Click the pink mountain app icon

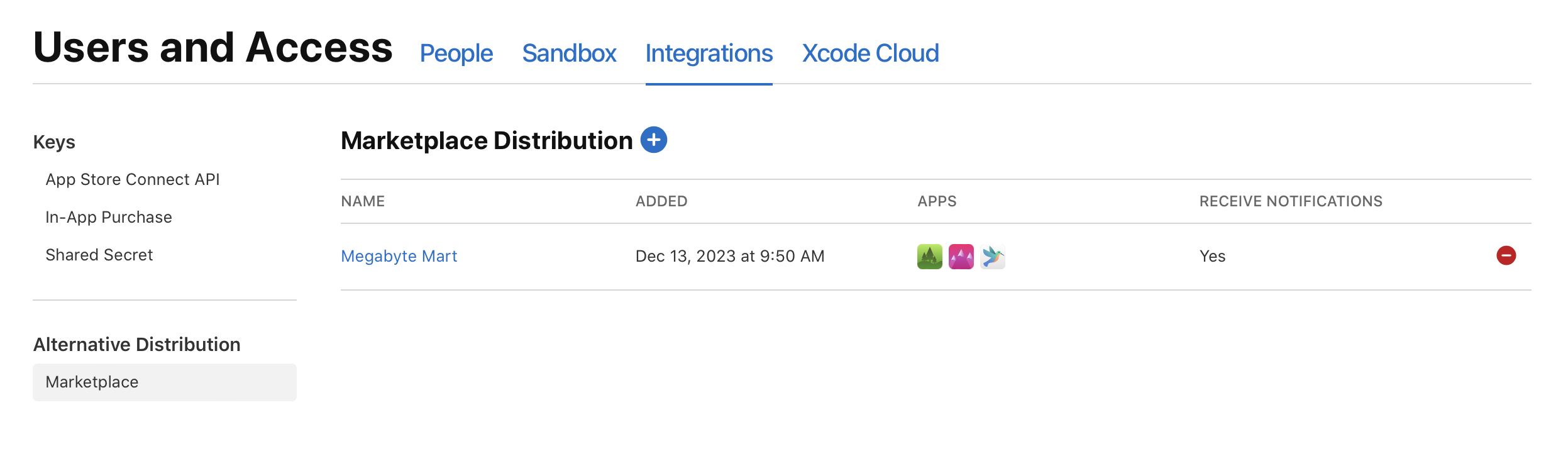961,257
